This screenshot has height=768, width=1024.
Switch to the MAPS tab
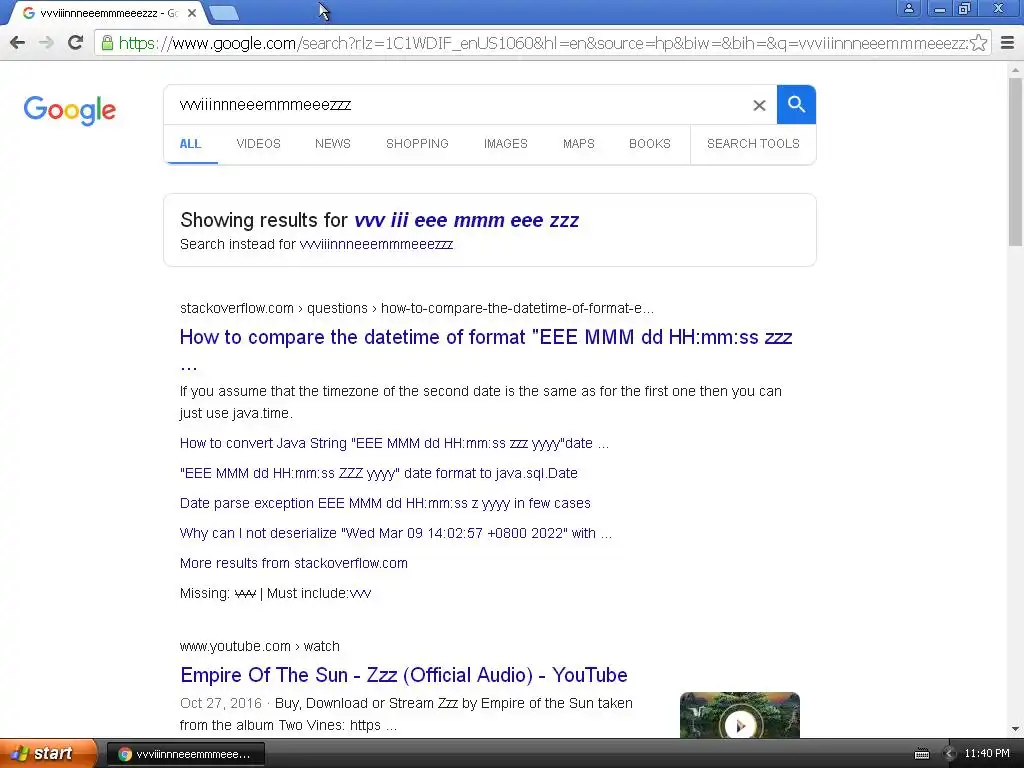[x=579, y=144]
